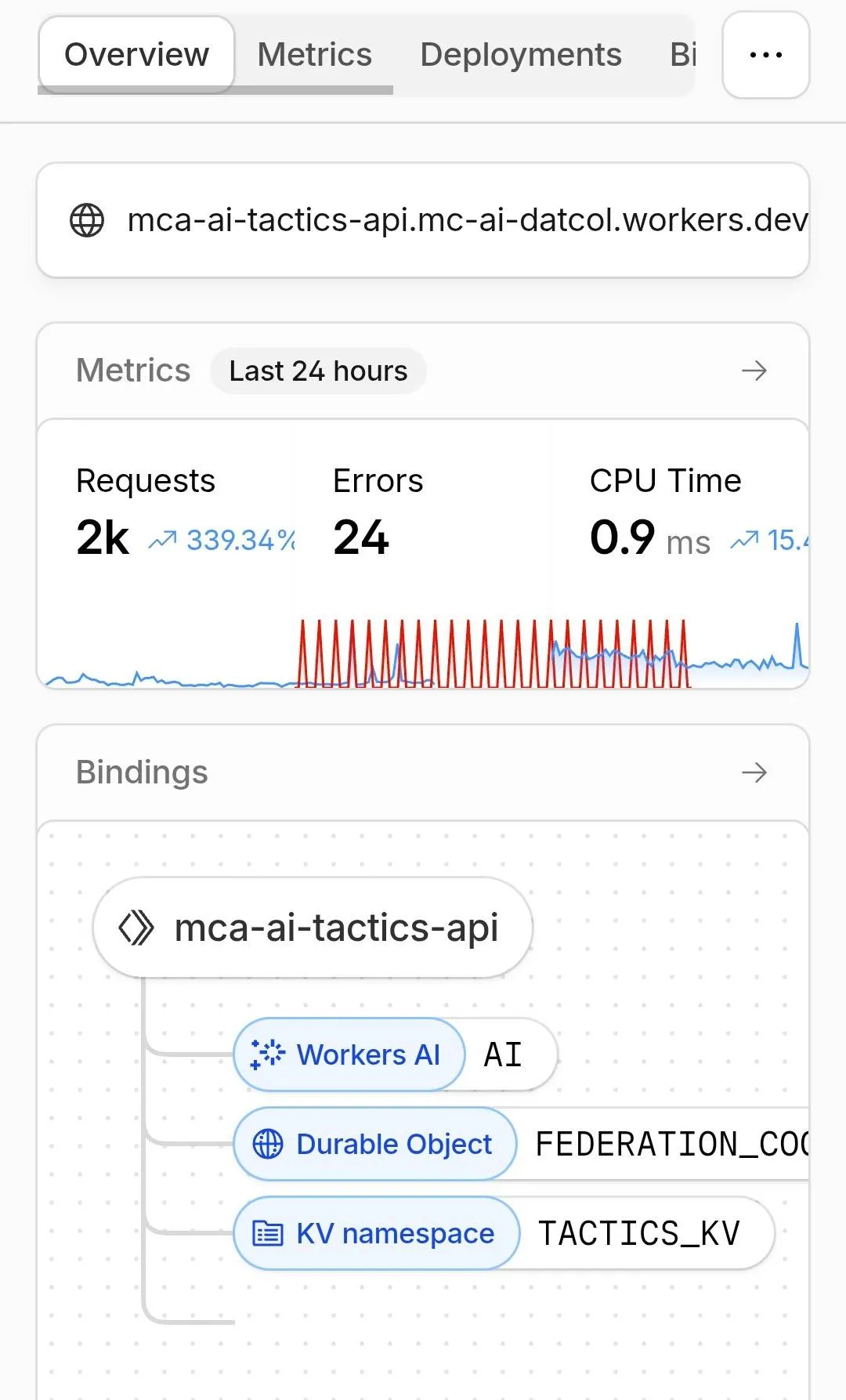This screenshot has height=1400, width=846.
Task: Click the mca-ai-tactics-api worker node
Action: (x=336, y=928)
